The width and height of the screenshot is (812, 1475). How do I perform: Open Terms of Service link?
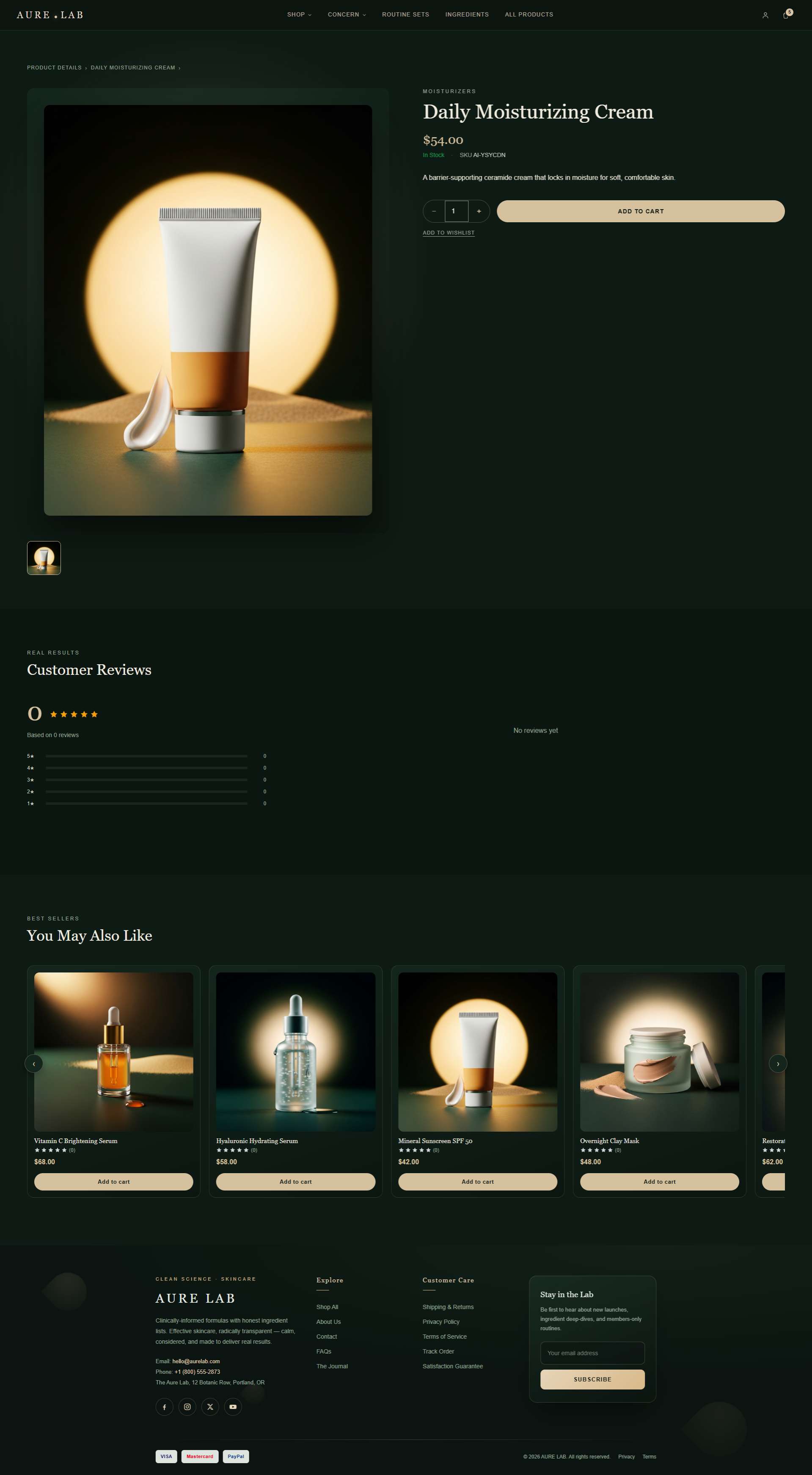(445, 1337)
